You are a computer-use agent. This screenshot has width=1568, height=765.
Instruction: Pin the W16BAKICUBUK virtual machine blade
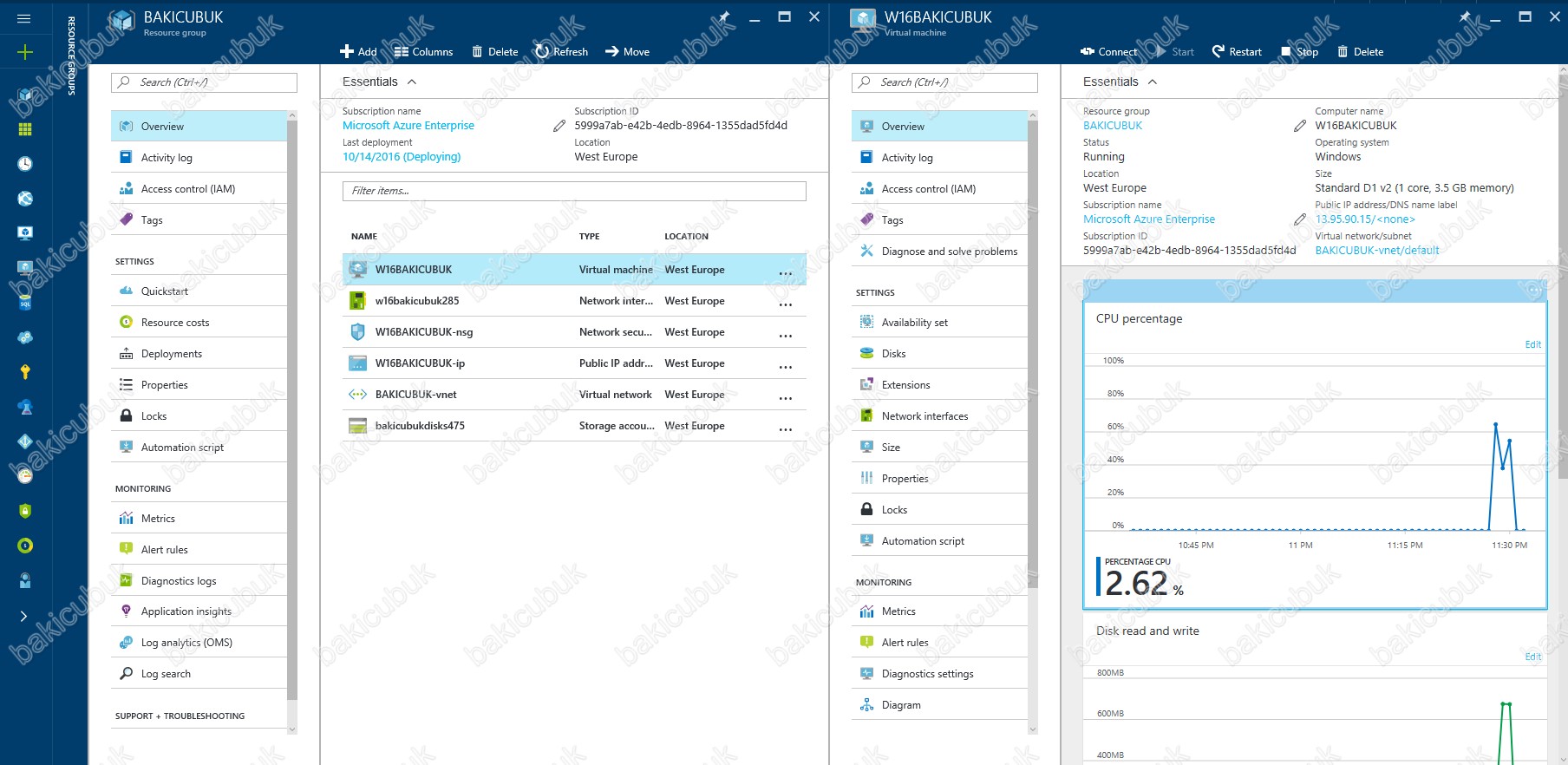1465,16
